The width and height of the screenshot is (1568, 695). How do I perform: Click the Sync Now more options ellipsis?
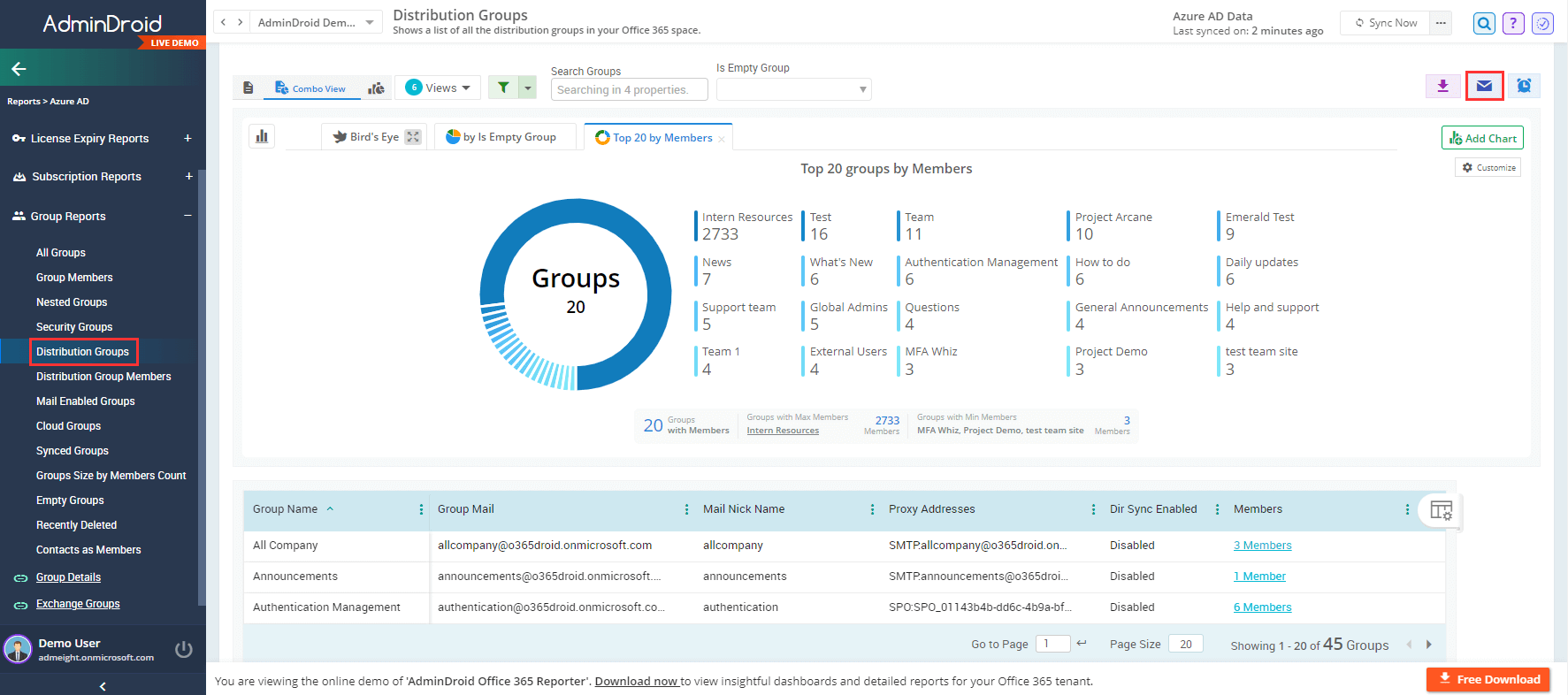[1442, 23]
